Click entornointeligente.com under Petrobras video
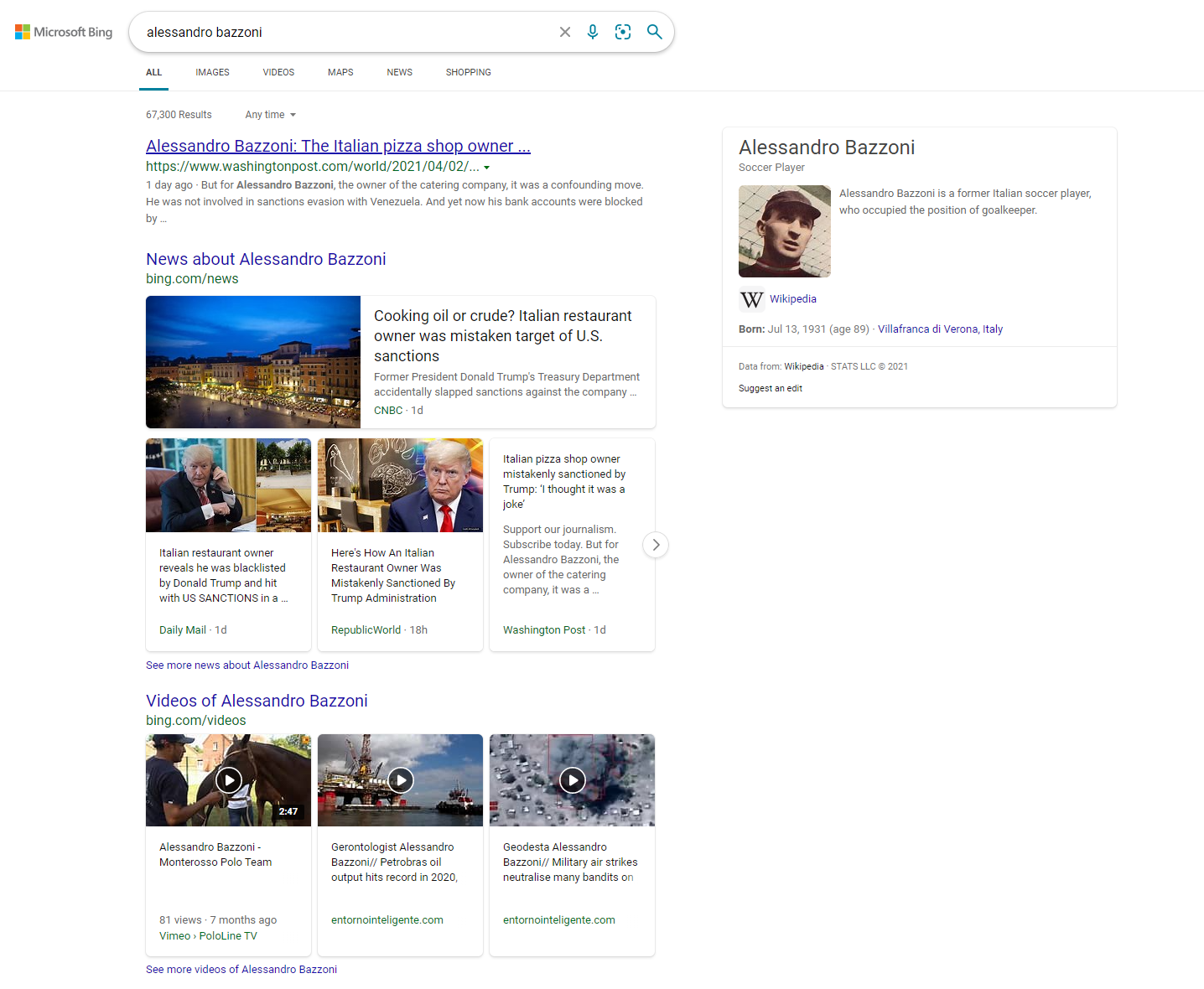This screenshot has width=1204, height=989. tap(387, 919)
